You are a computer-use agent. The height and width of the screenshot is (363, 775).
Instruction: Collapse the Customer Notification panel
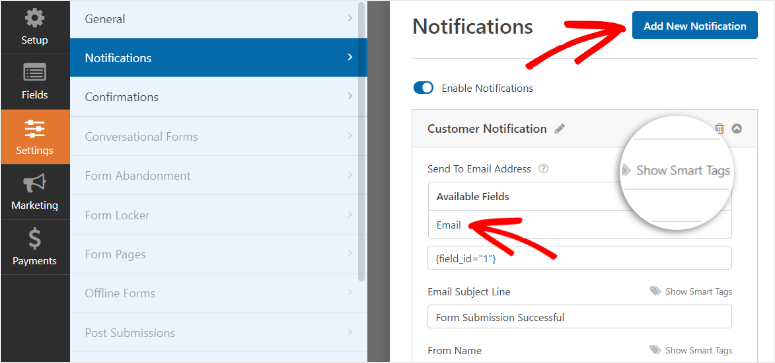pos(737,129)
